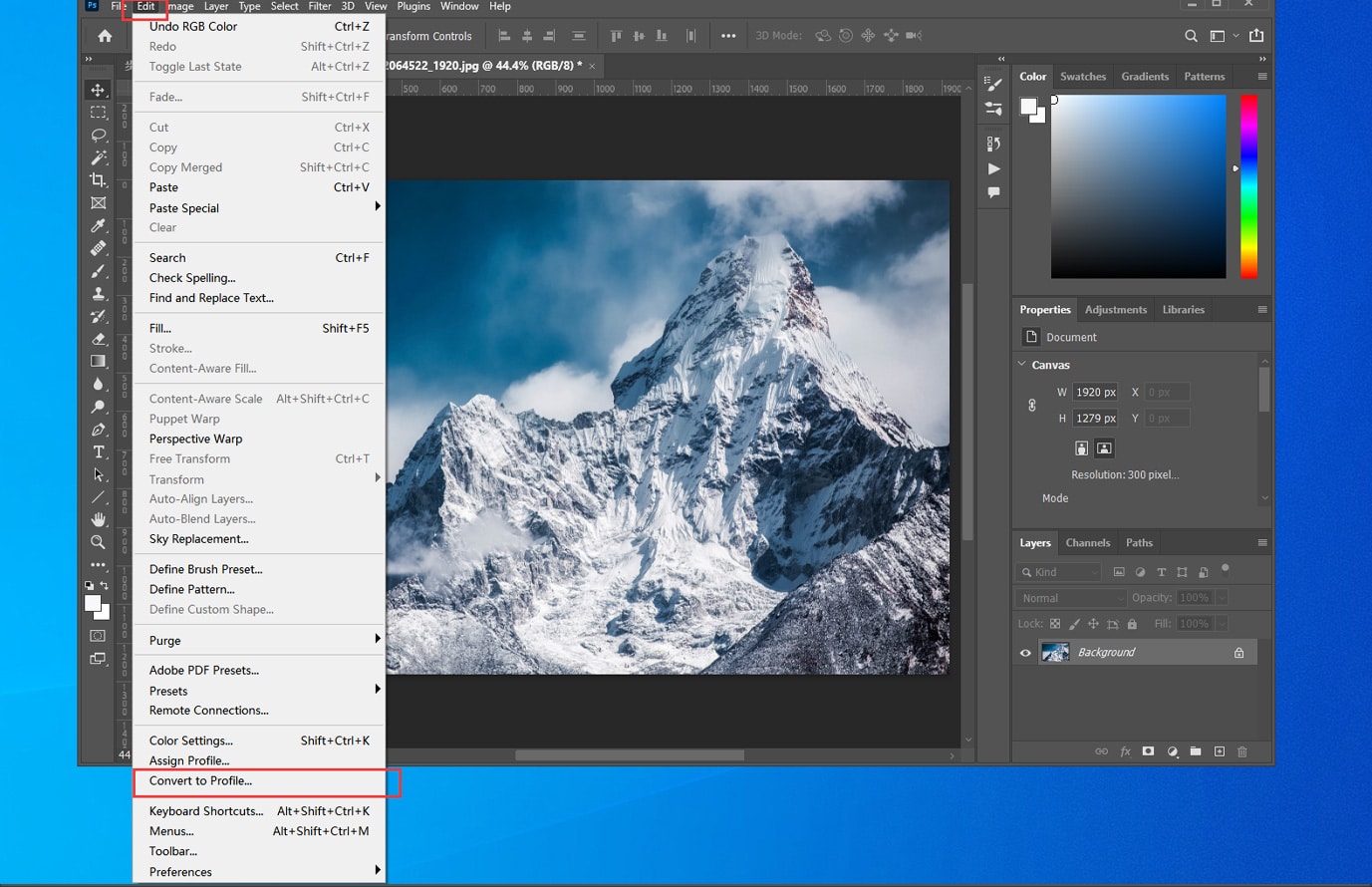The height and width of the screenshot is (887, 1372).
Task: Toggle the layer filter on/off switch
Action: [1226, 570]
